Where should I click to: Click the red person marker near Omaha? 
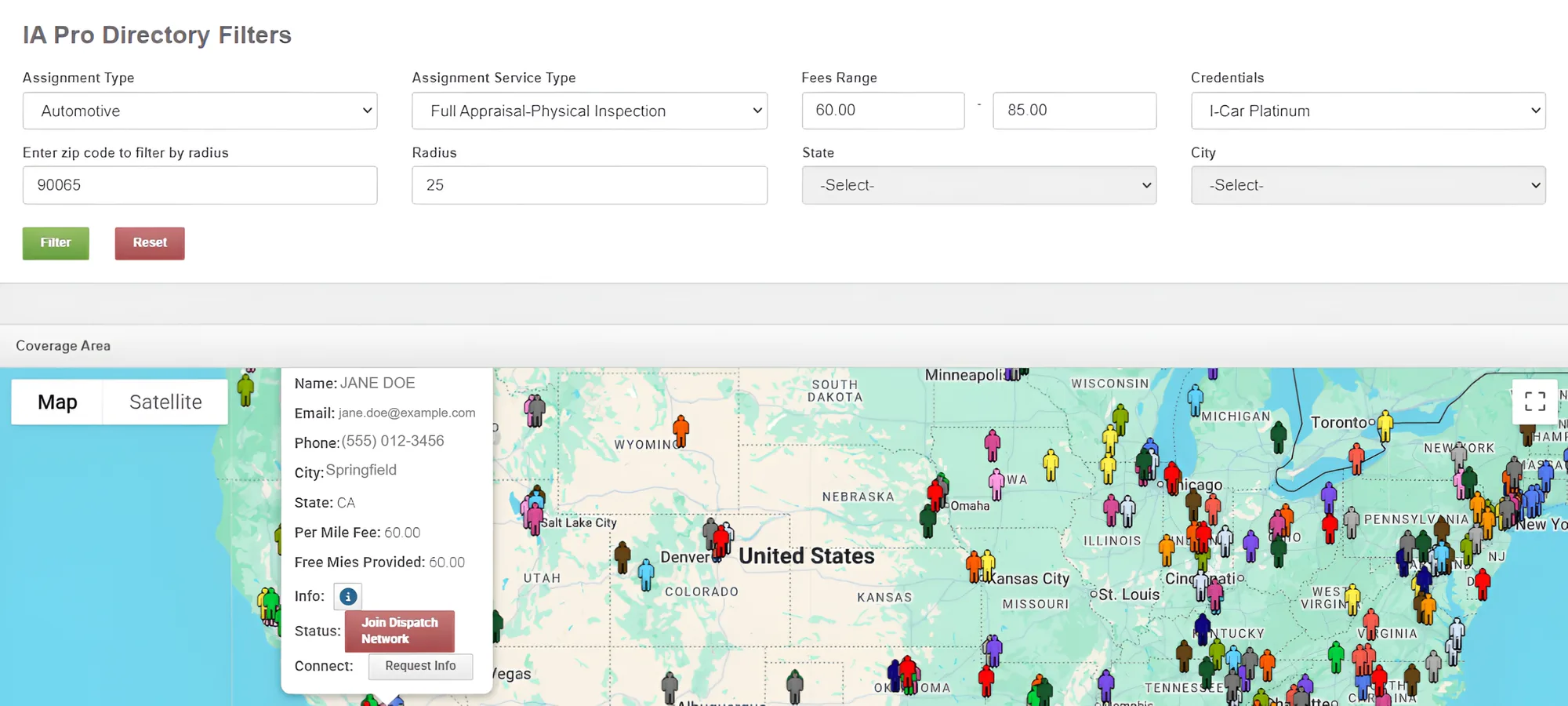935,493
